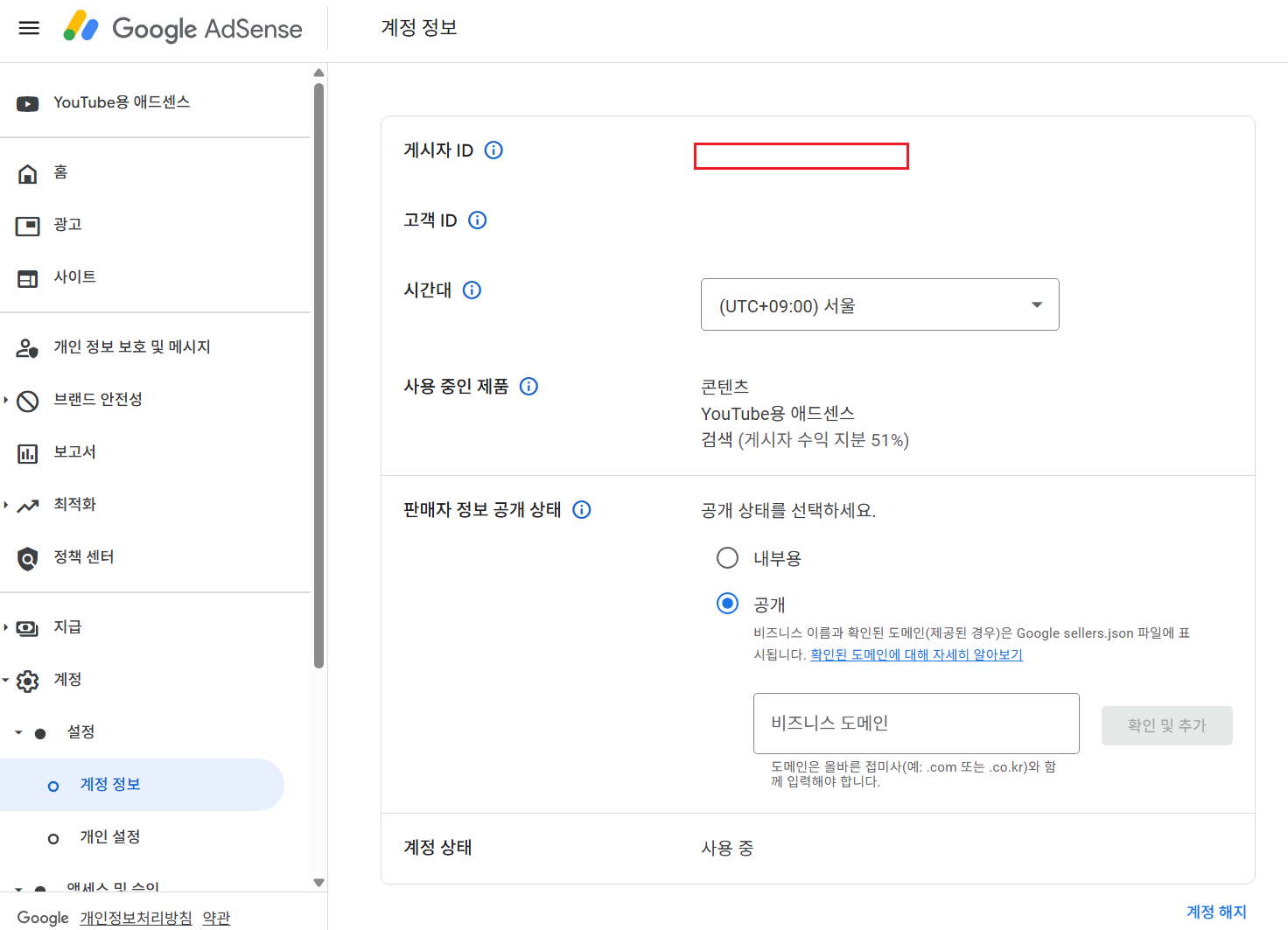
Task: Click the home house icon
Action: [27, 173]
